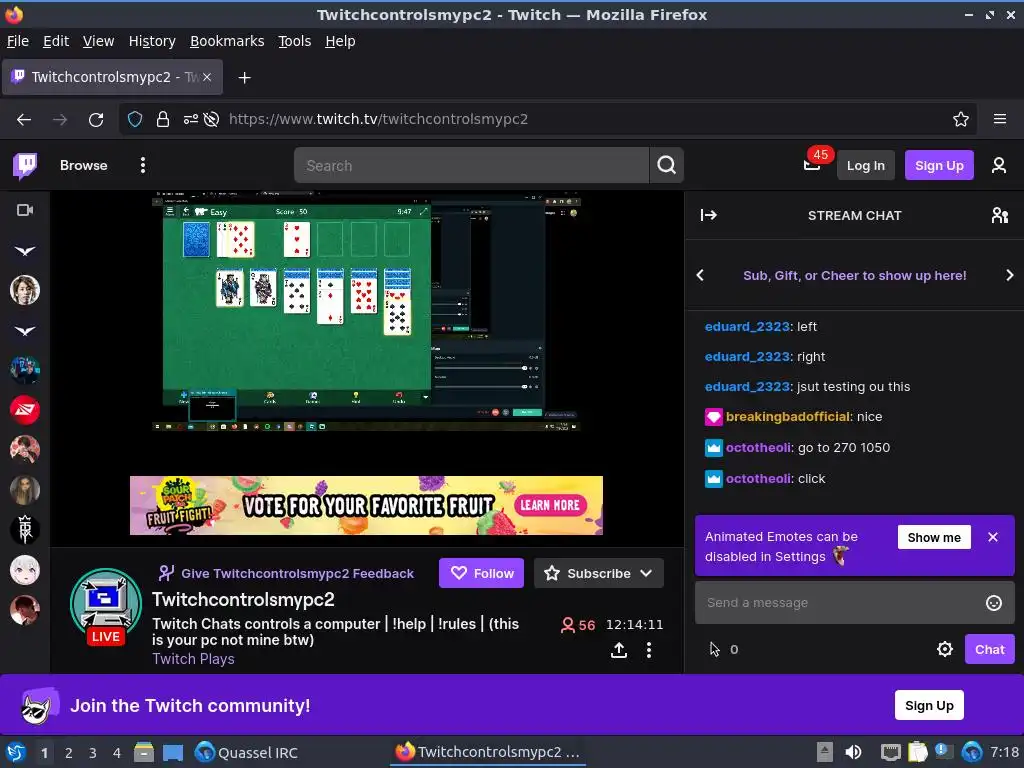The image size is (1024, 768).
Task: Open the volume speaker tray icon
Action: [853, 752]
